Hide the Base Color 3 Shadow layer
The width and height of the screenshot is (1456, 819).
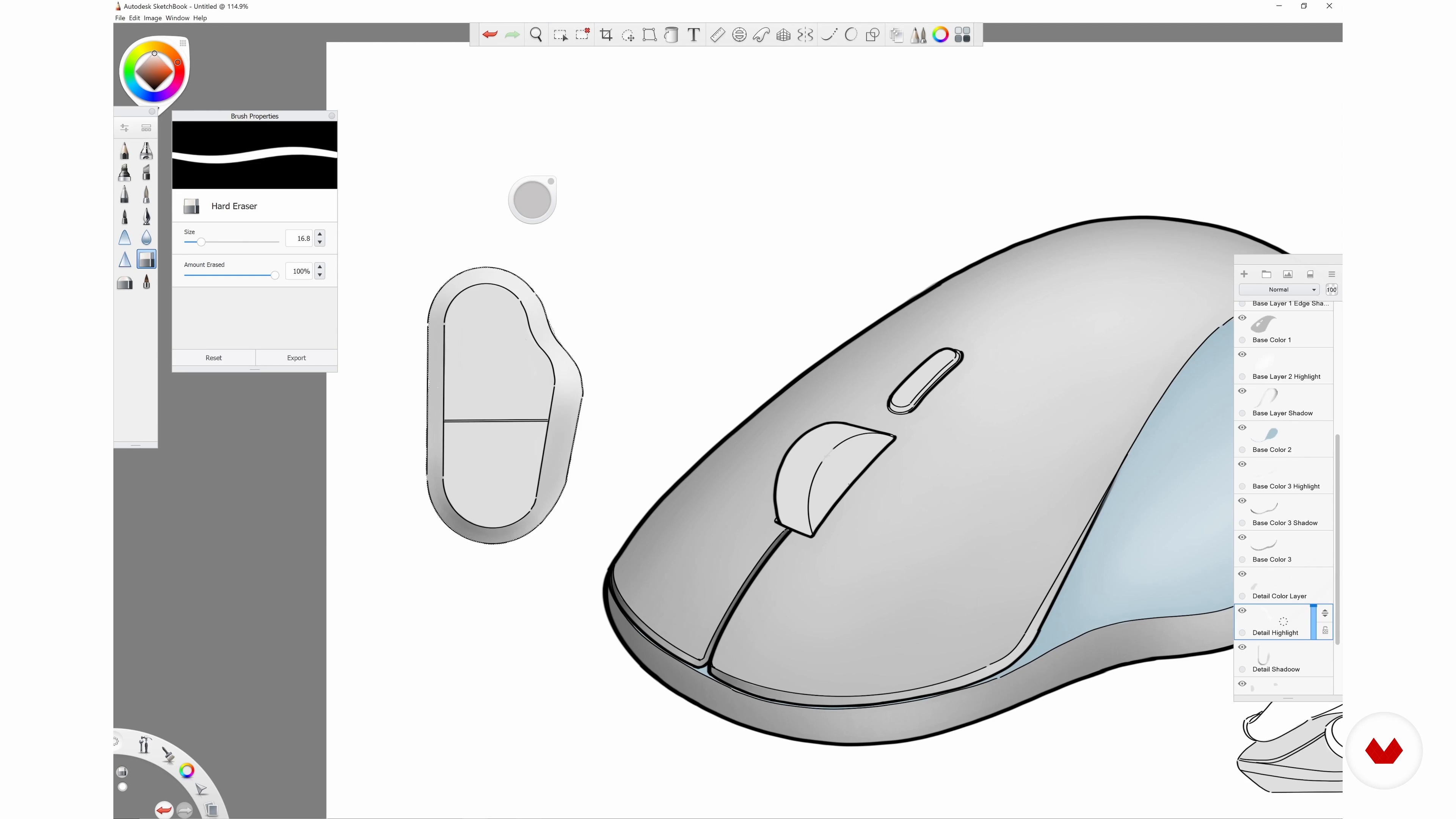[1243, 501]
